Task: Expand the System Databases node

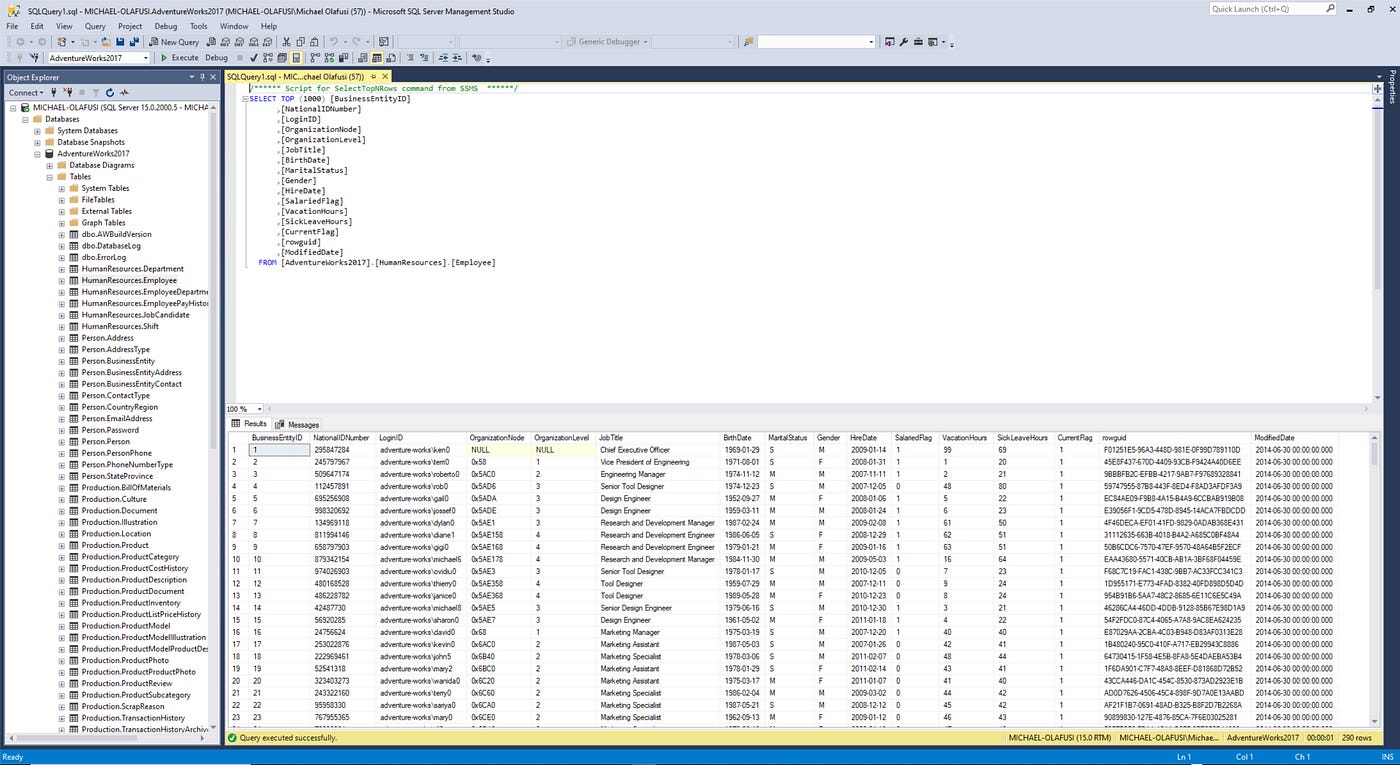Action: click(37, 131)
